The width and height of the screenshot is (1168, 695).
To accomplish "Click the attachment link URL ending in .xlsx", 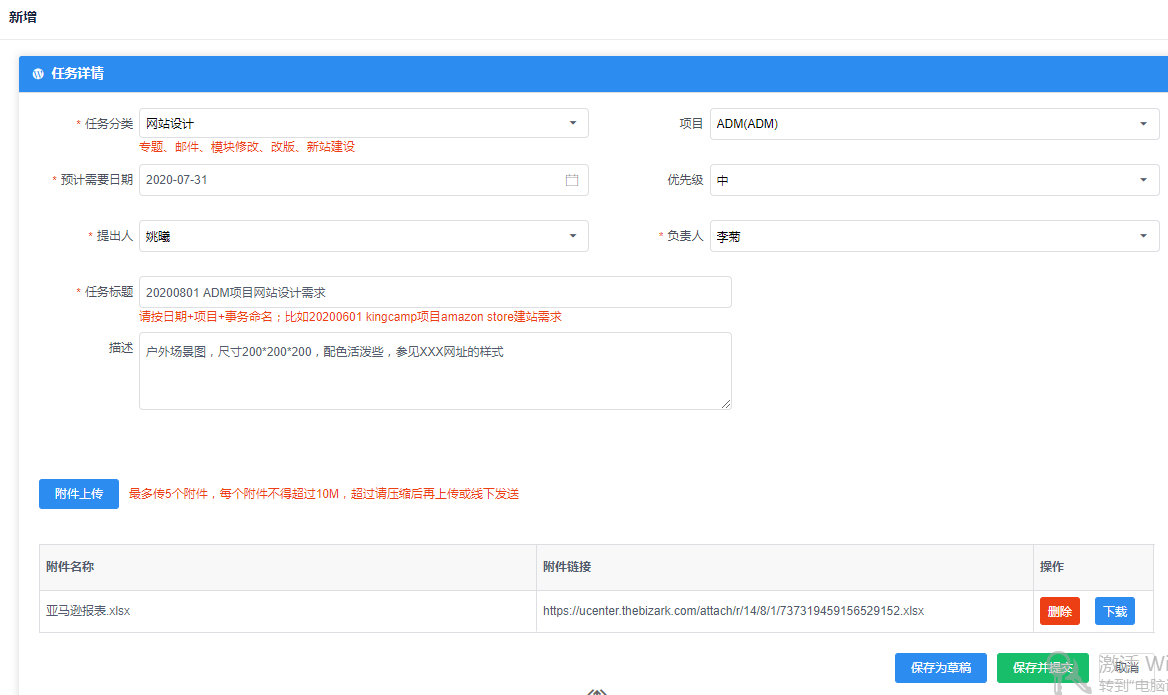I will [x=733, y=611].
